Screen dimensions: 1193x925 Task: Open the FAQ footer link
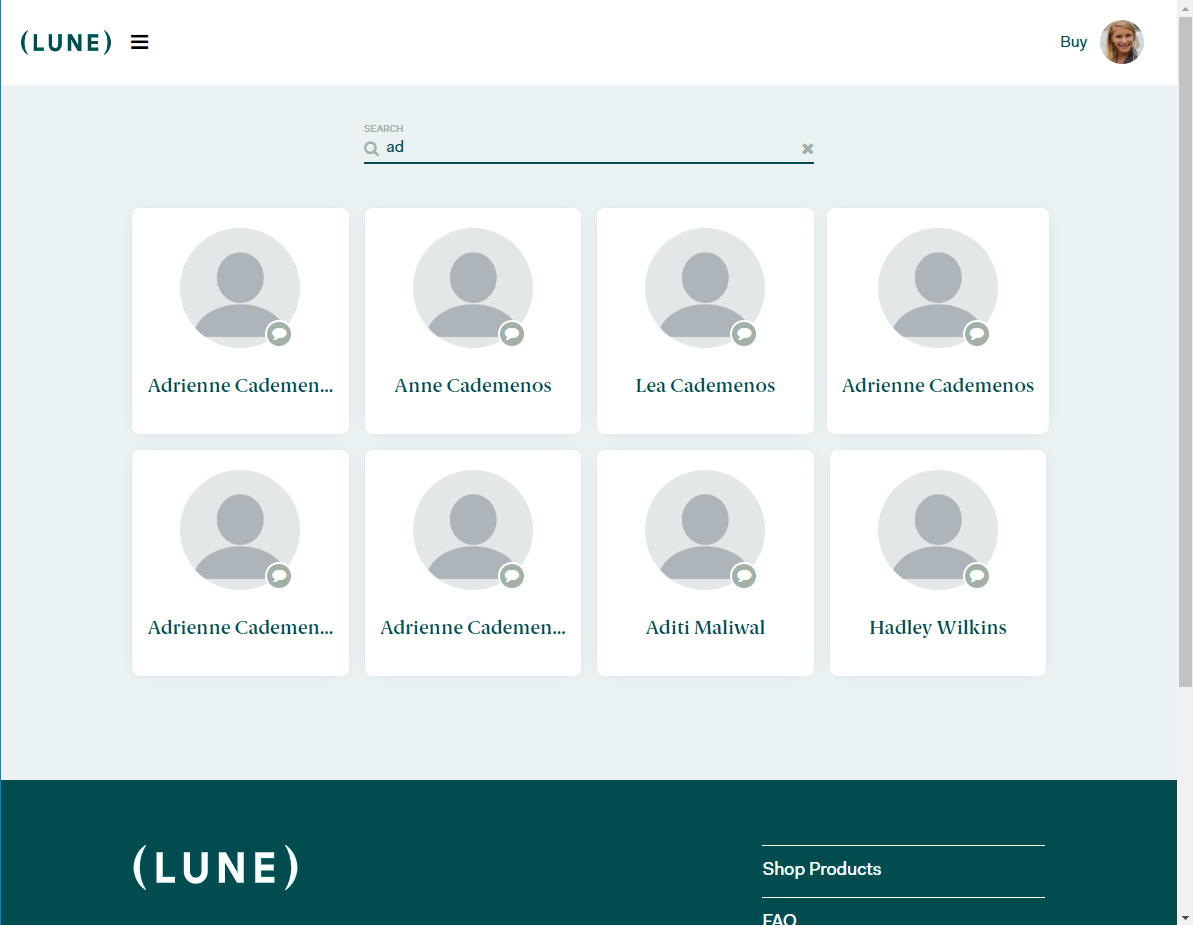[779, 919]
